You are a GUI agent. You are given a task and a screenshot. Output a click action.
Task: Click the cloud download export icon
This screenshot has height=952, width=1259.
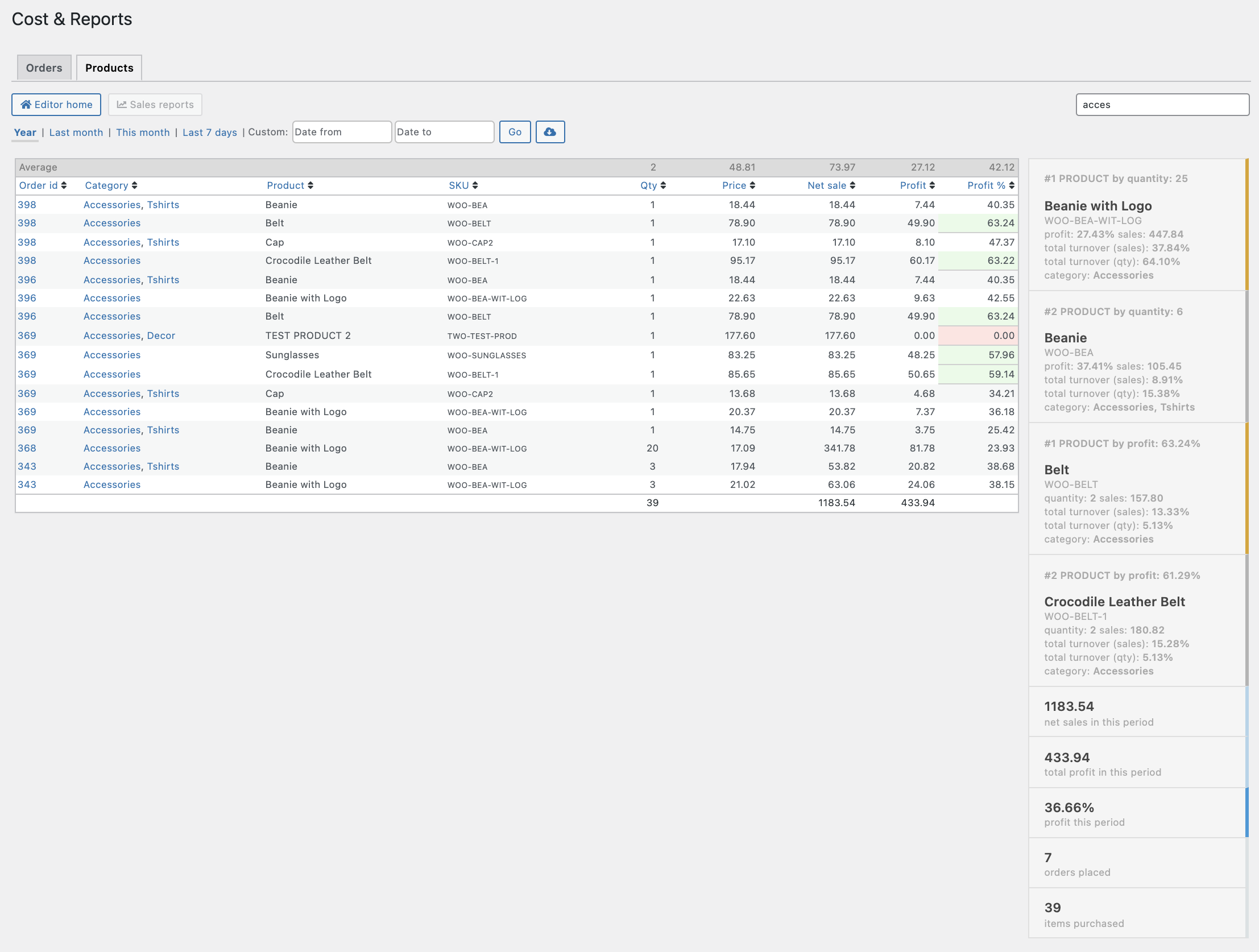(x=549, y=132)
